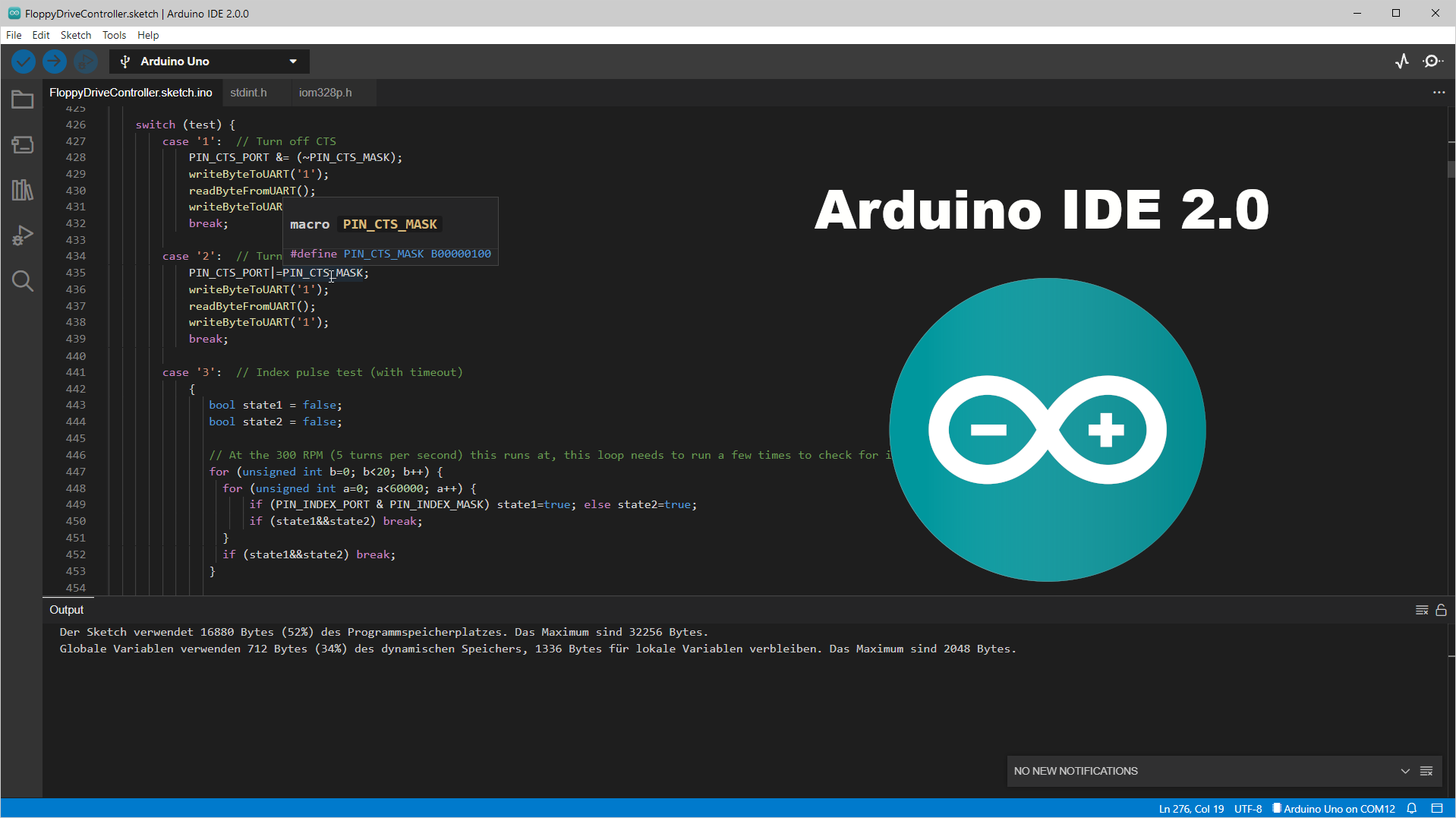
Task: Clear the Output panel text
Action: click(1421, 610)
